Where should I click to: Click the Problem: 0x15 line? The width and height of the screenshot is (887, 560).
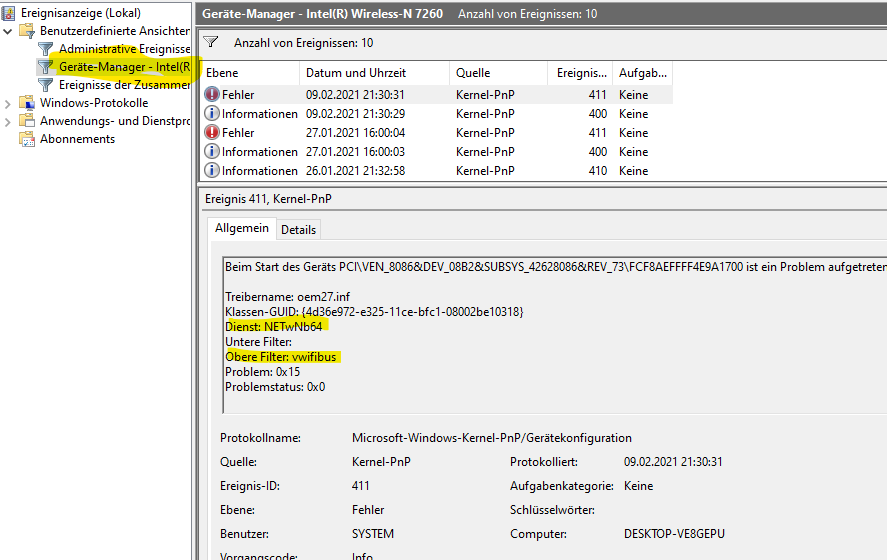262,372
